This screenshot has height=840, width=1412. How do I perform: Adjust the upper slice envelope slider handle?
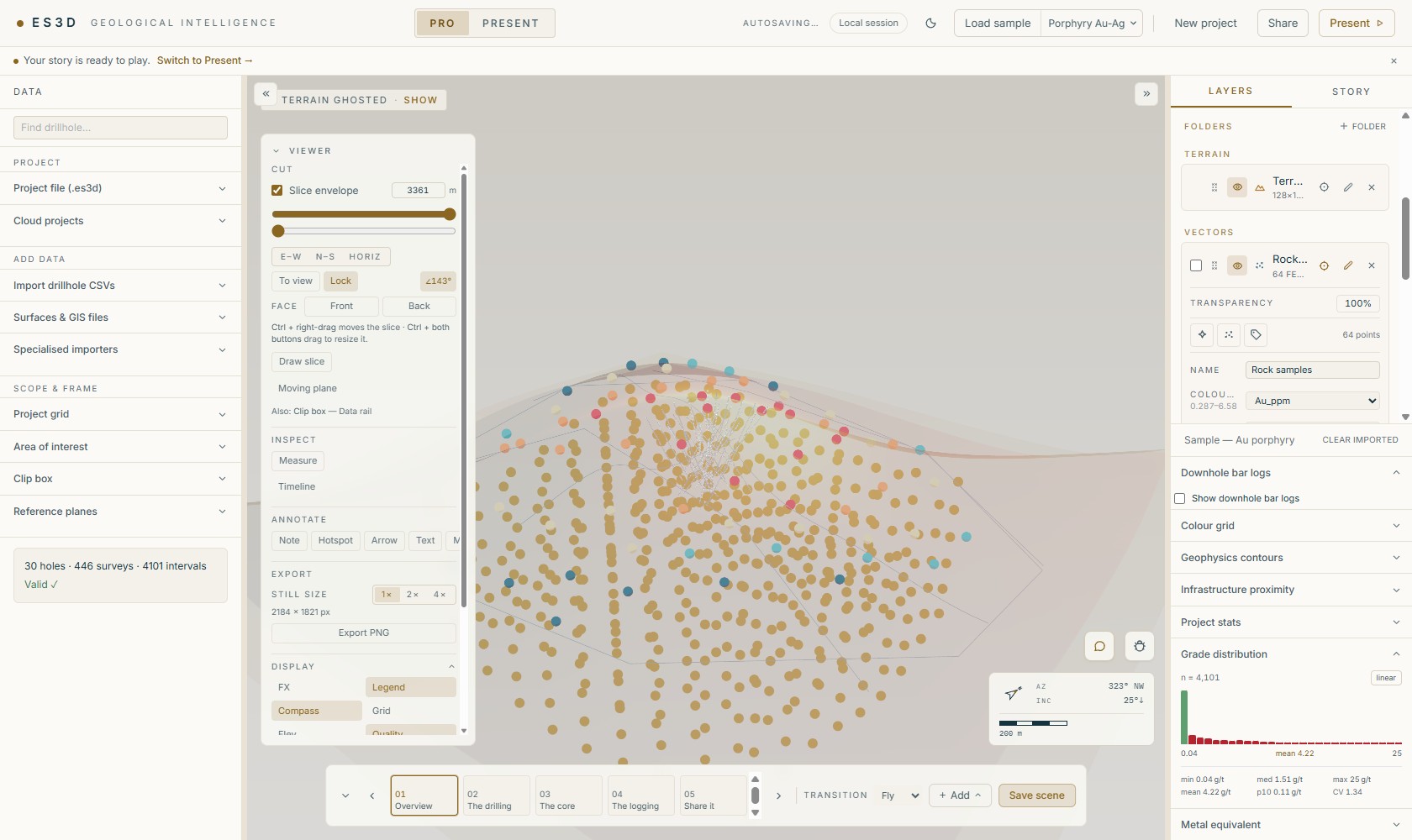(450, 214)
